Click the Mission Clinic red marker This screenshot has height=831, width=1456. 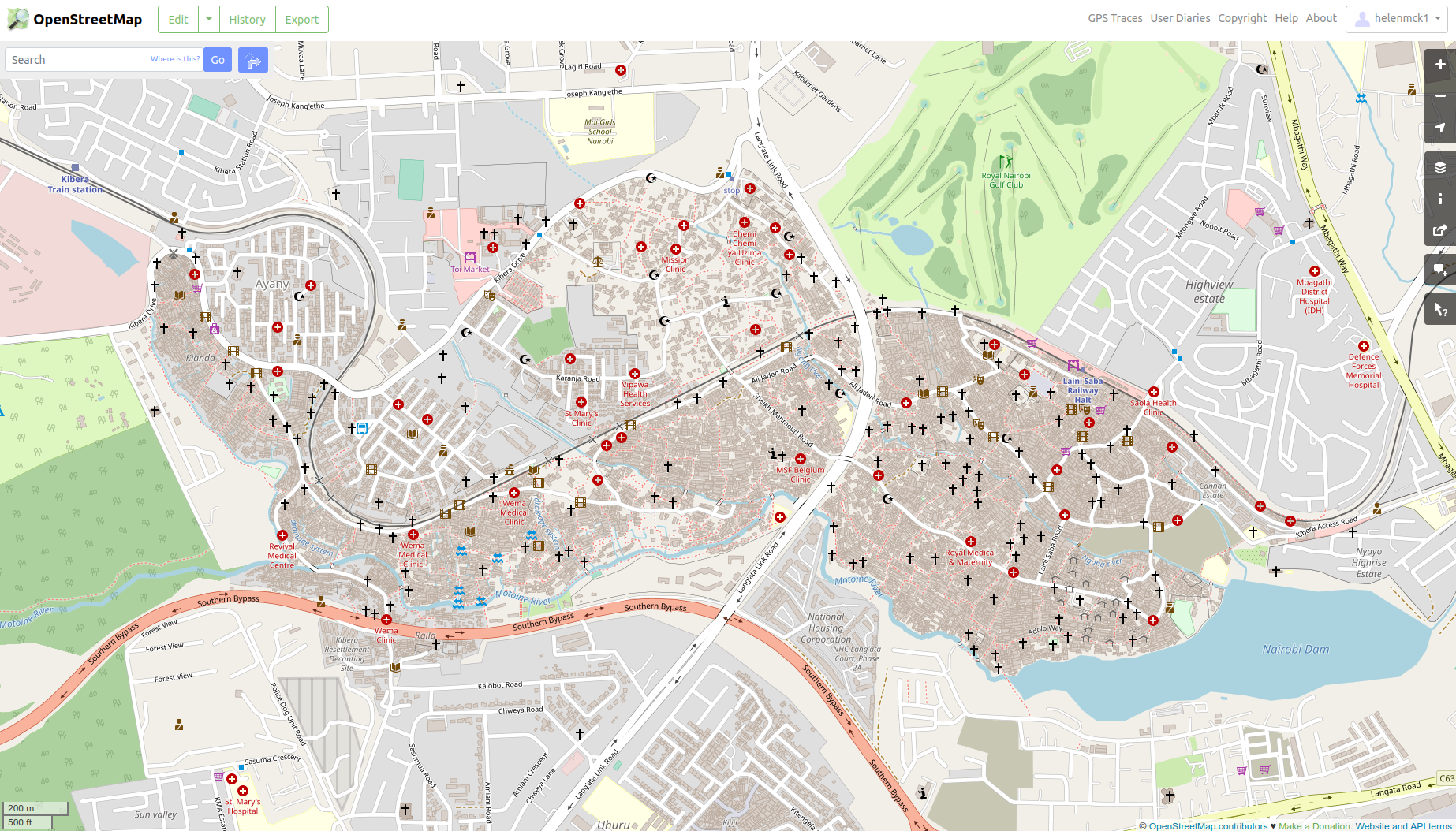pos(676,249)
